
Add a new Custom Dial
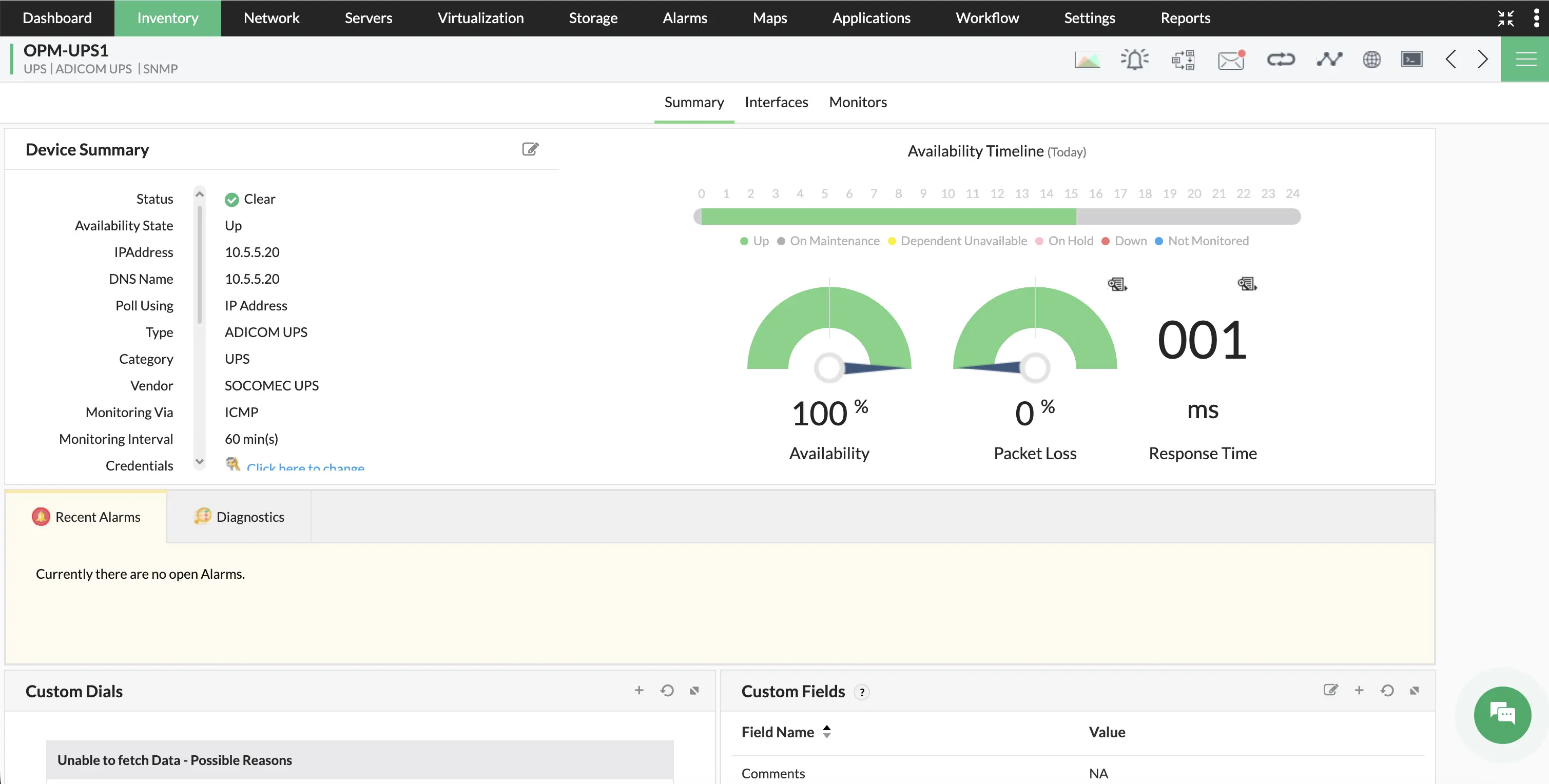tap(639, 690)
